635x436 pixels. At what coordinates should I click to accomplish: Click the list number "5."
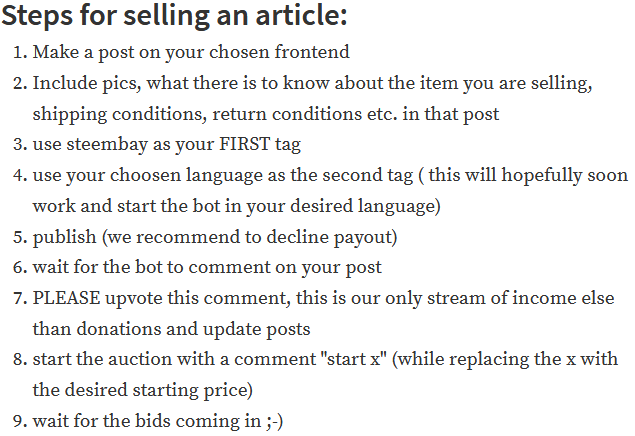[20, 237]
